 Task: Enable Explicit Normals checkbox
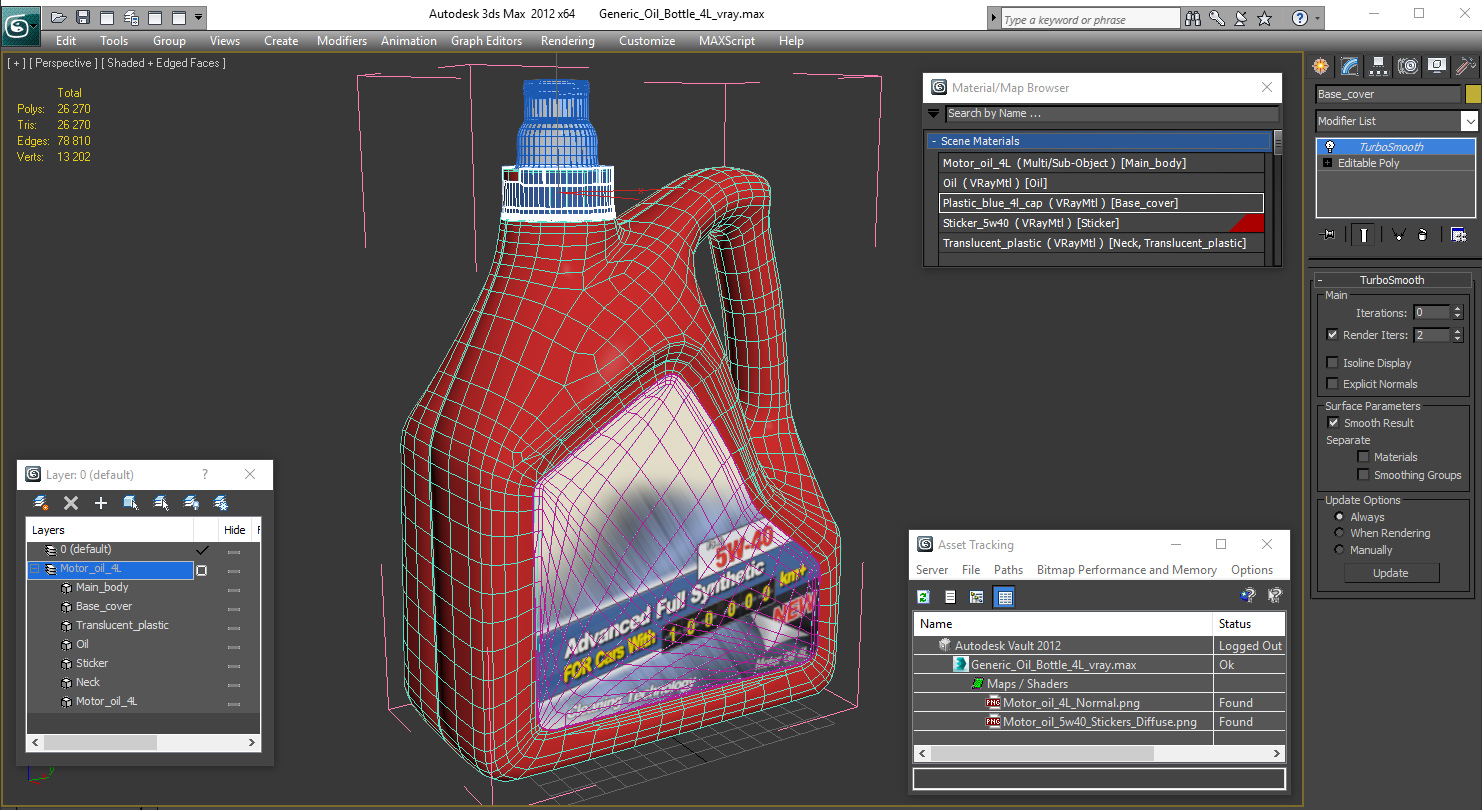pyautogui.click(x=1332, y=384)
